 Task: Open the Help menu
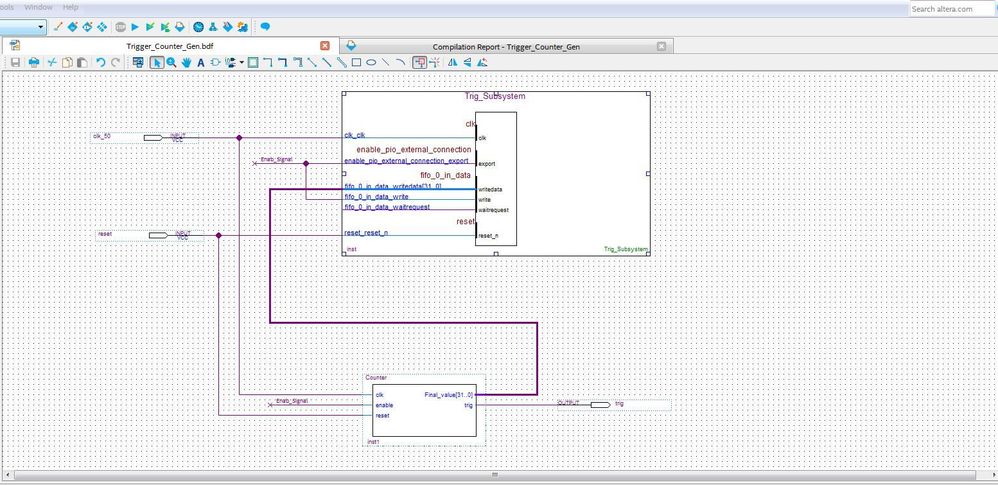(x=70, y=6)
